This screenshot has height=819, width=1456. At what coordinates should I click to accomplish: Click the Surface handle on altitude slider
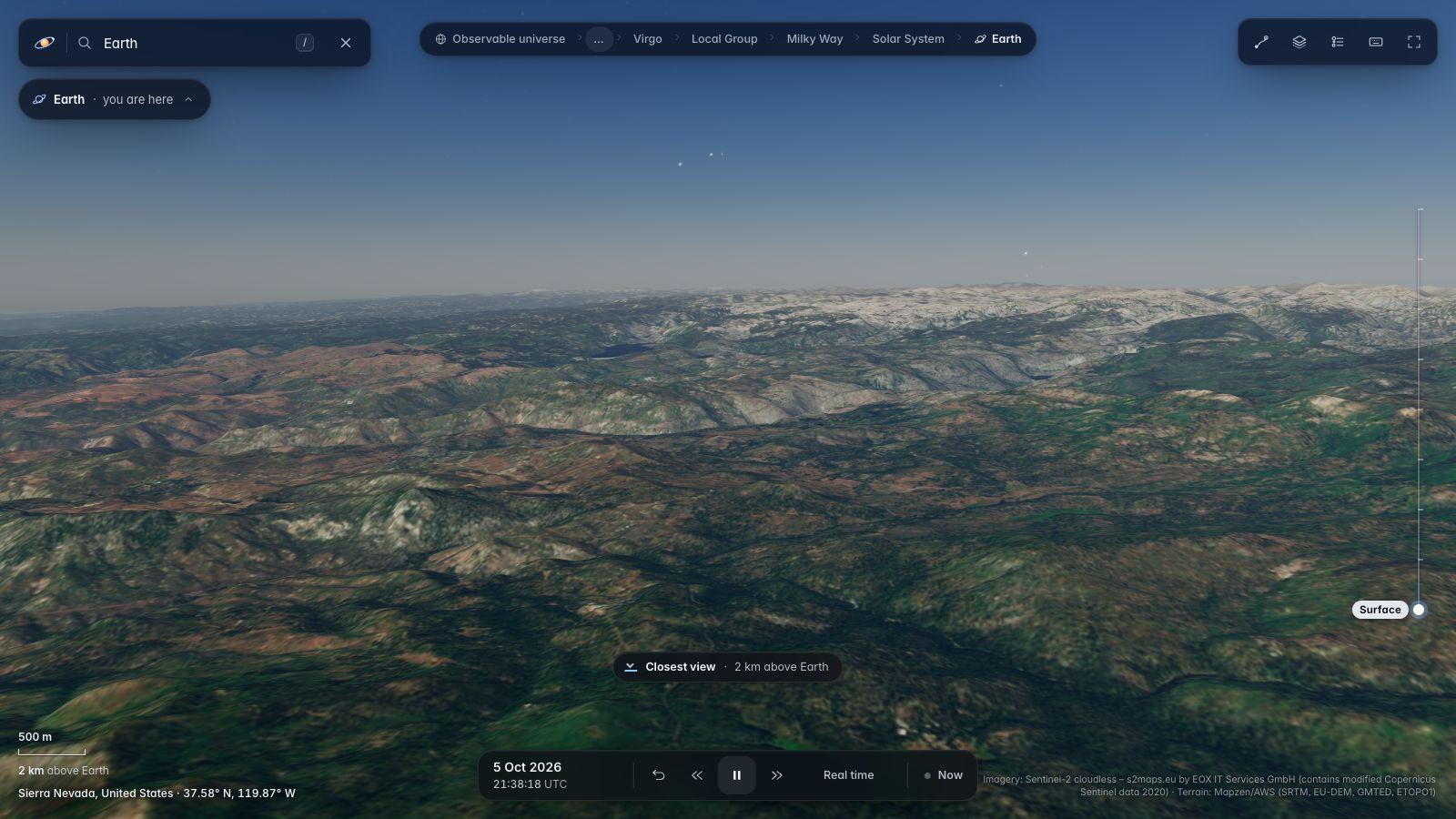(x=1419, y=610)
